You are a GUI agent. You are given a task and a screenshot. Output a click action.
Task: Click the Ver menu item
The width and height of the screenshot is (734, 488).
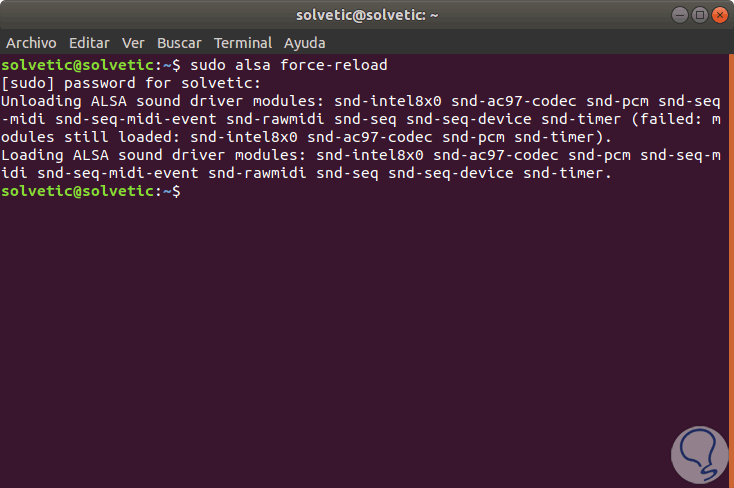coord(133,43)
